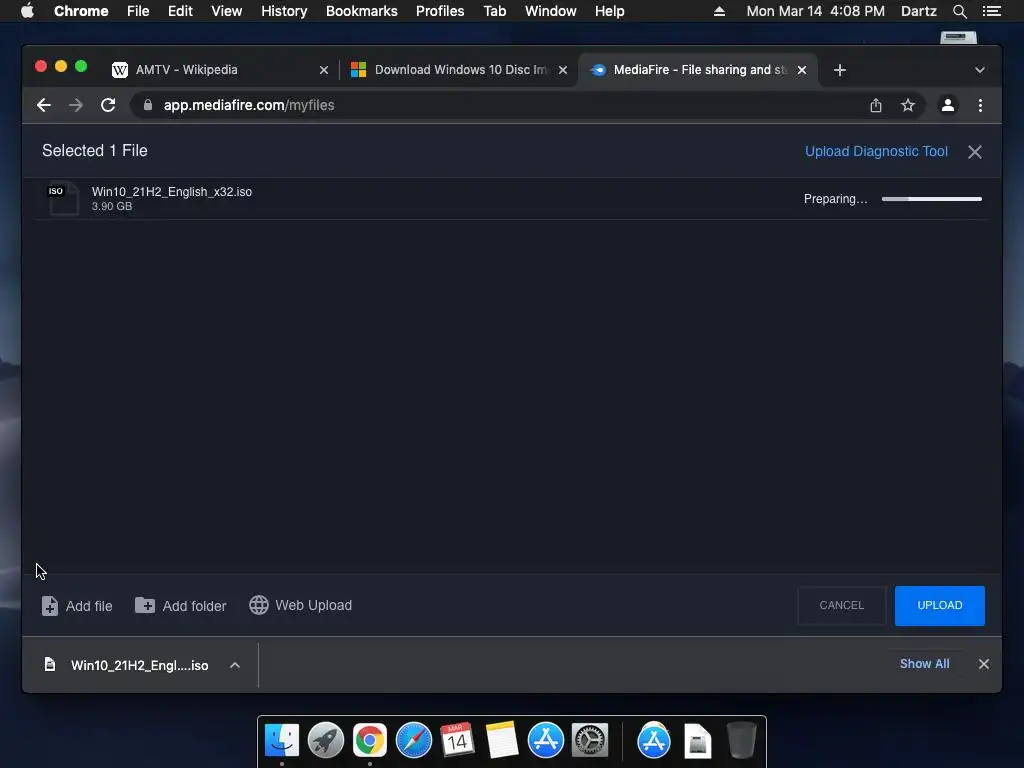Select the MediaFire tab
The height and width of the screenshot is (768, 1024).
pos(698,70)
